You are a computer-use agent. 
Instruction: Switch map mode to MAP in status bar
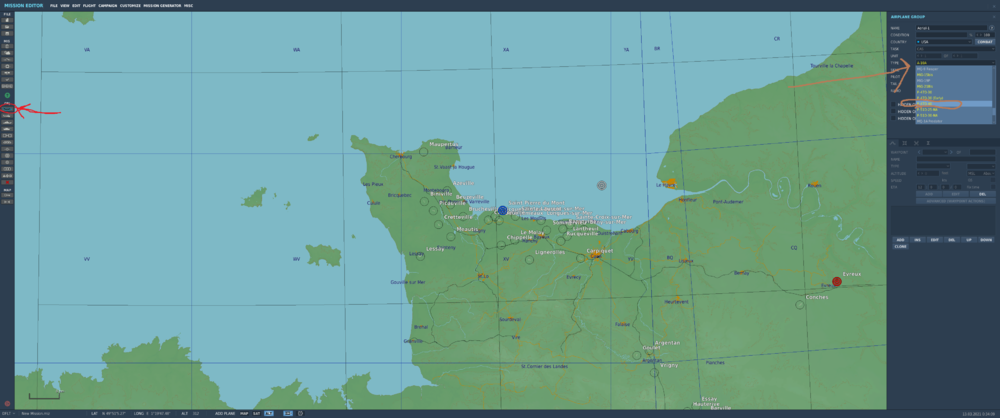point(244,413)
